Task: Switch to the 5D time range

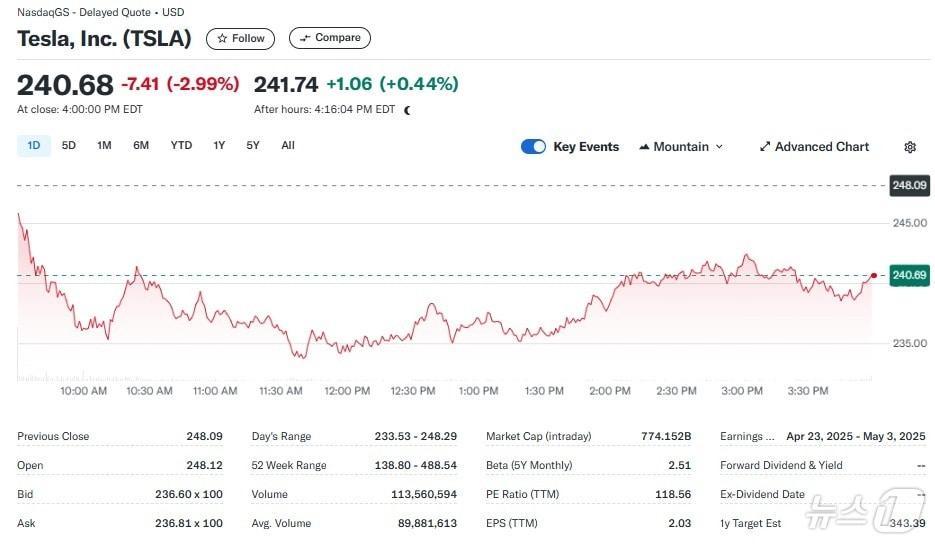Action: (x=69, y=146)
